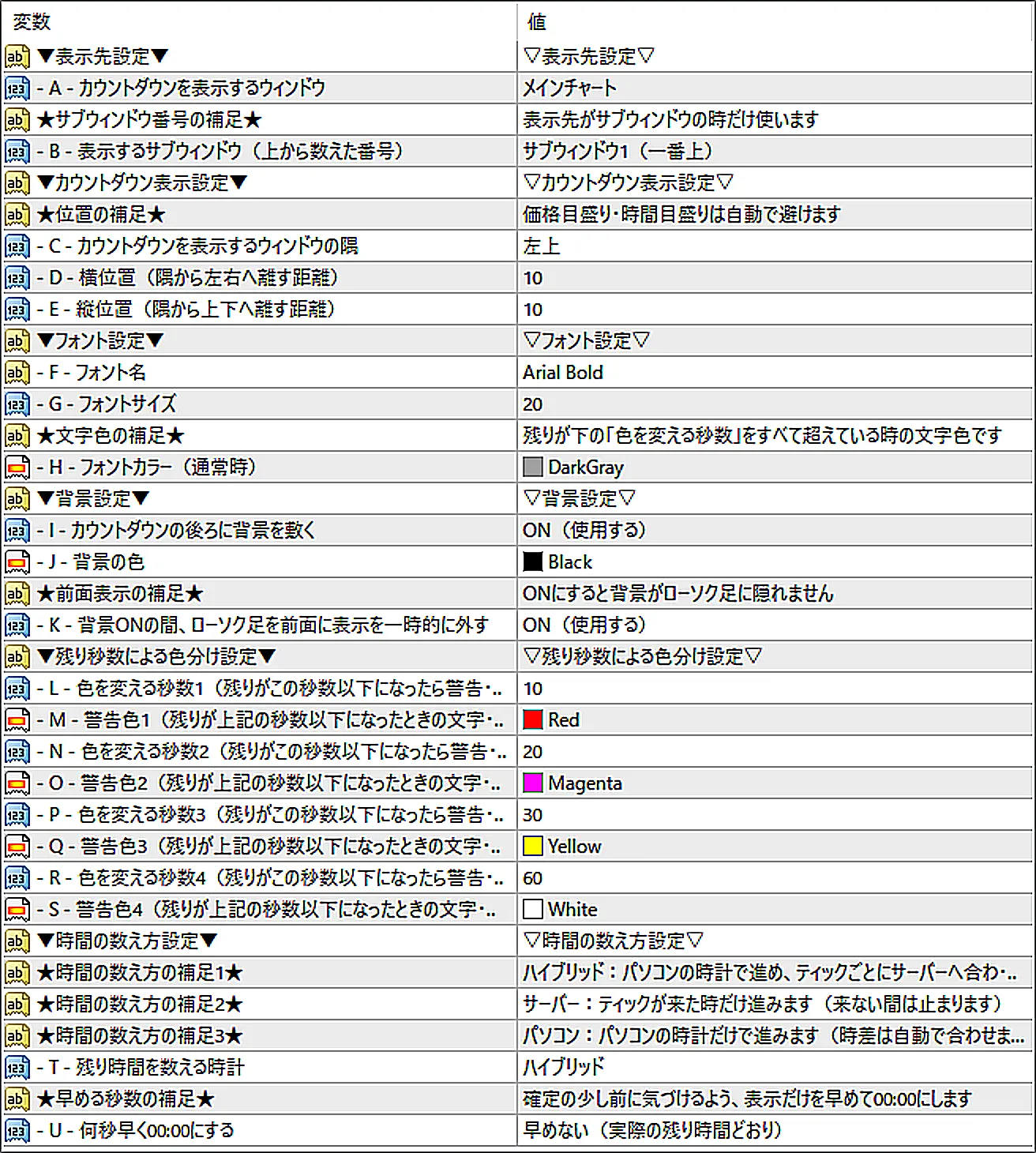Click ON（使用する）in row I - カウントダウンの後ろに背景を敷く
The height and width of the screenshot is (1153, 1036).
tap(584, 531)
